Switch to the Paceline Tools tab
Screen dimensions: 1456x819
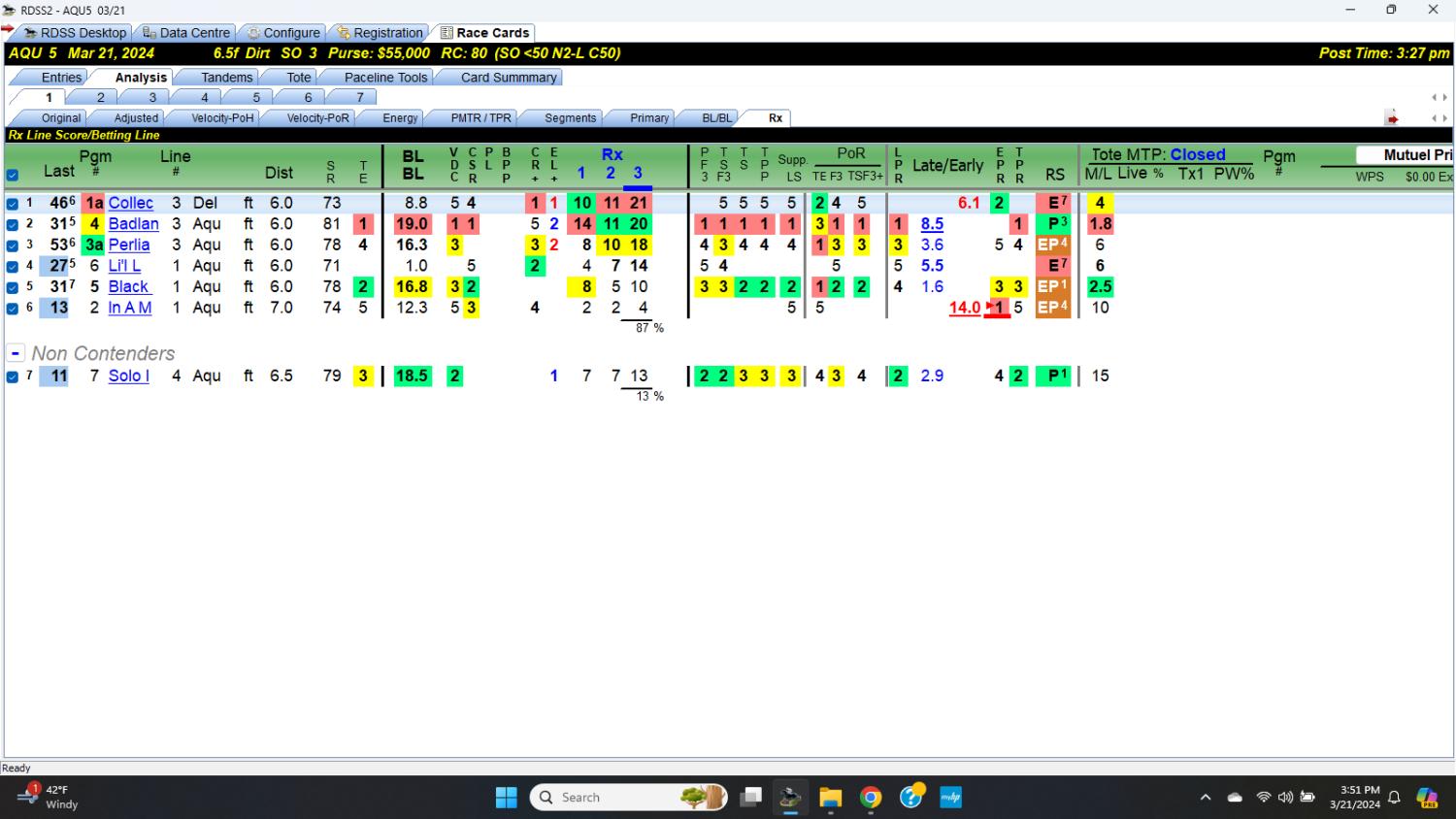(x=385, y=78)
